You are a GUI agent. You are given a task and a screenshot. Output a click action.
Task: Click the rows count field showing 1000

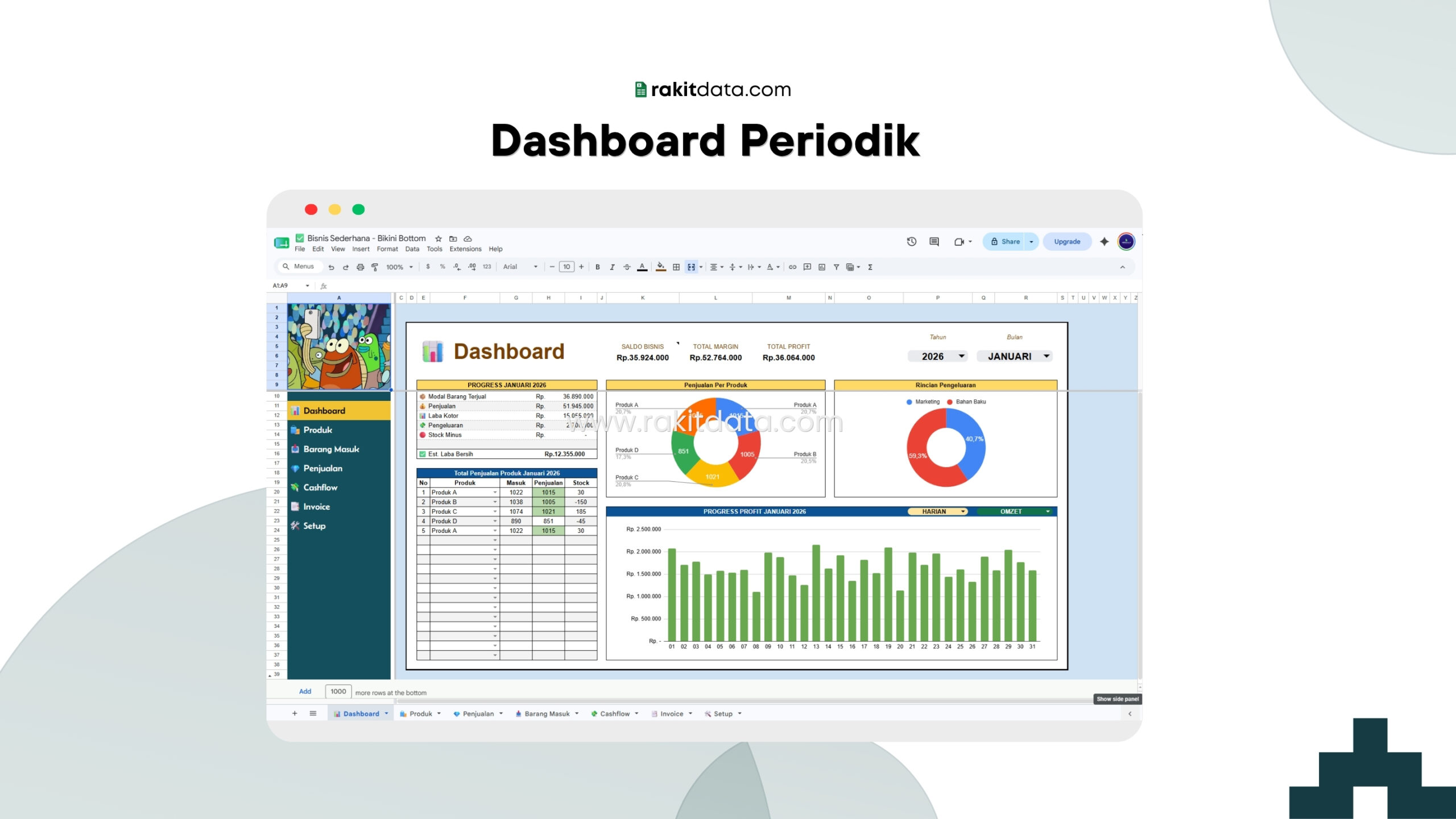click(338, 692)
